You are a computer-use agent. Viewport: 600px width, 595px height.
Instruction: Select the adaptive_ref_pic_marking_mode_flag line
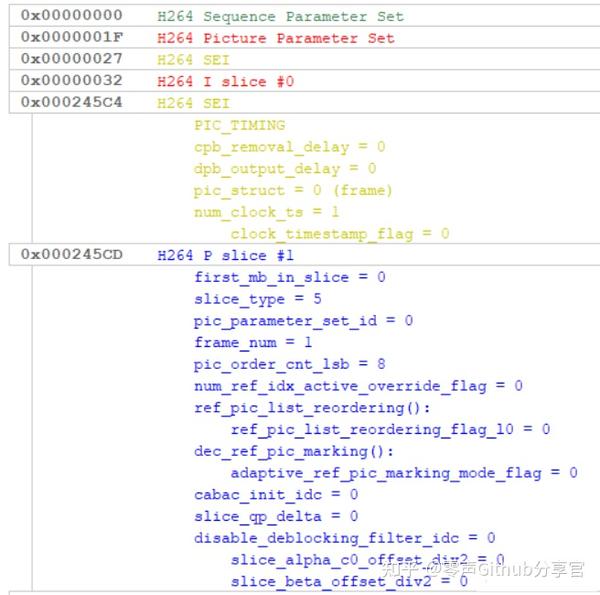[403, 472]
